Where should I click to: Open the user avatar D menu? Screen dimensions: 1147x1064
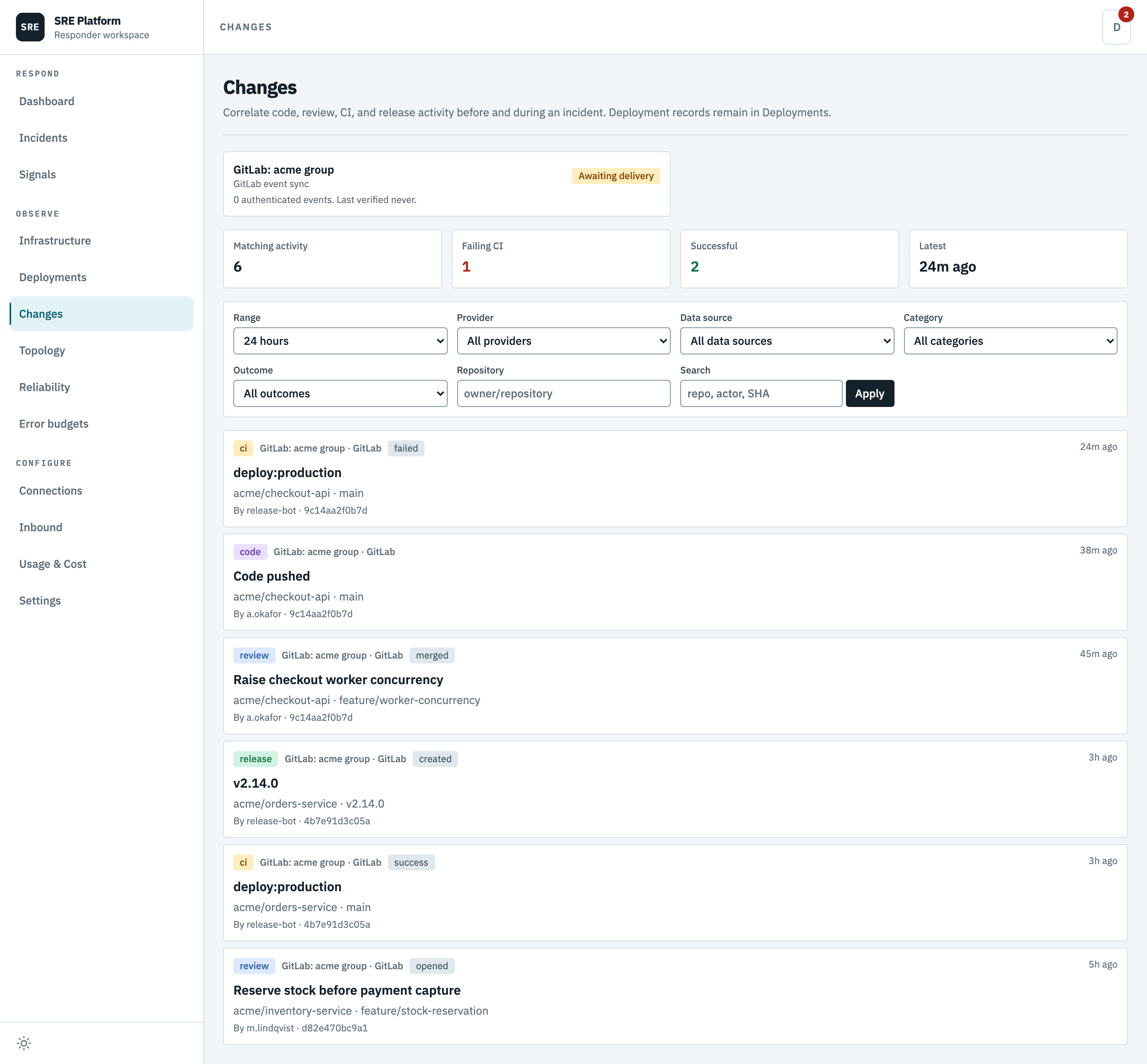[1116, 27]
